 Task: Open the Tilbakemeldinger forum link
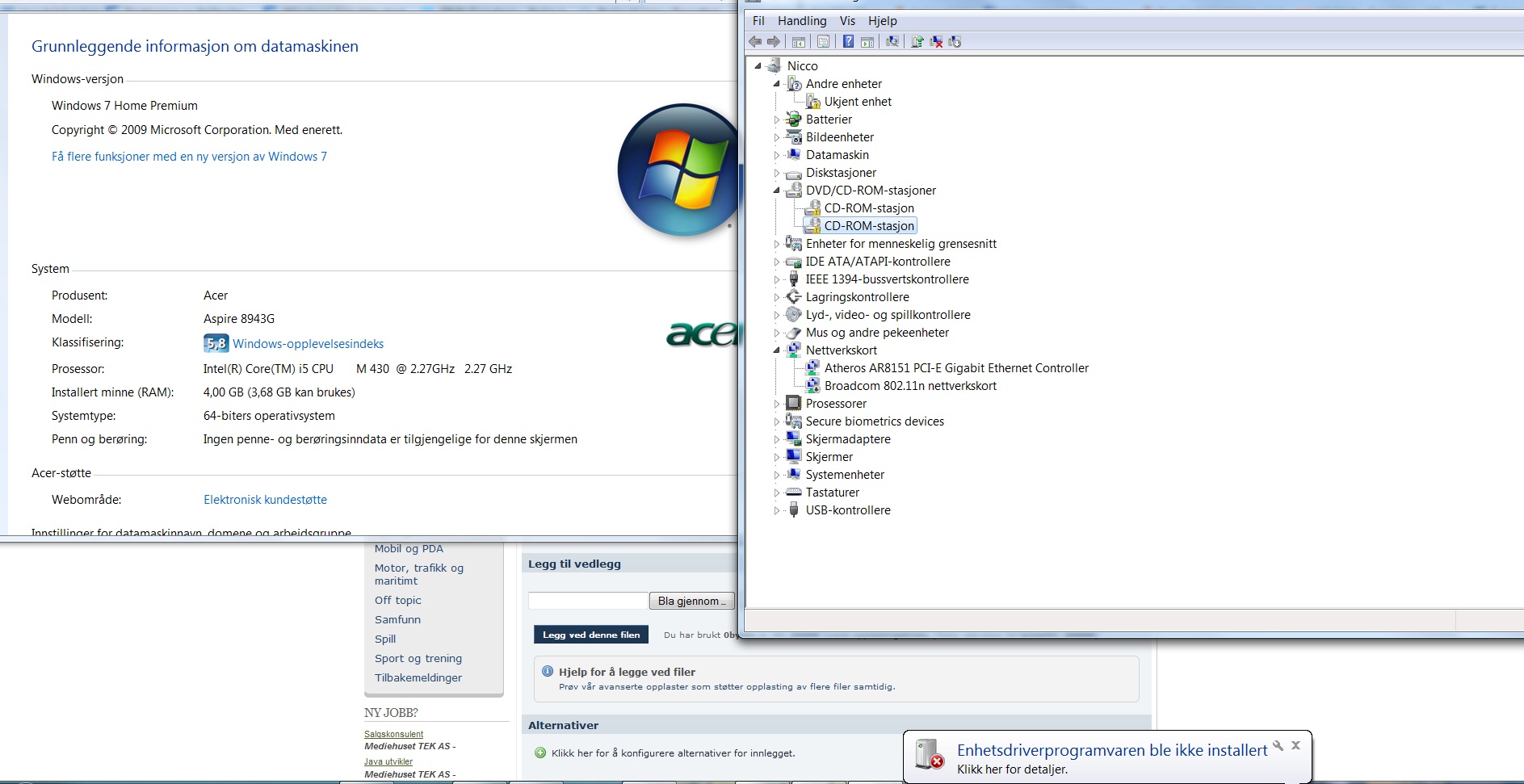pyautogui.click(x=418, y=677)
